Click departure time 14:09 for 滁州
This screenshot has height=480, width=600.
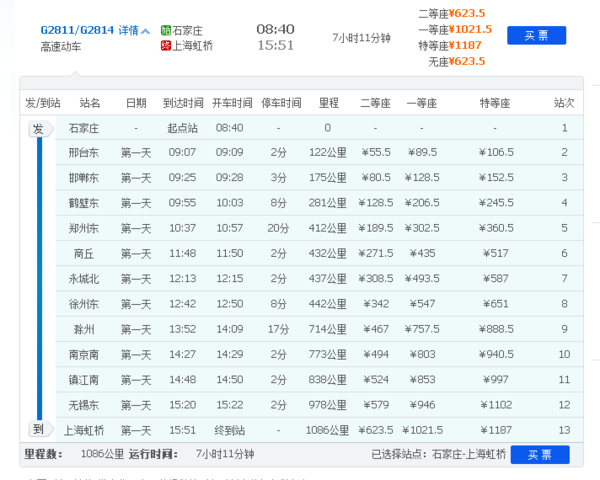[x=230, y=330]
